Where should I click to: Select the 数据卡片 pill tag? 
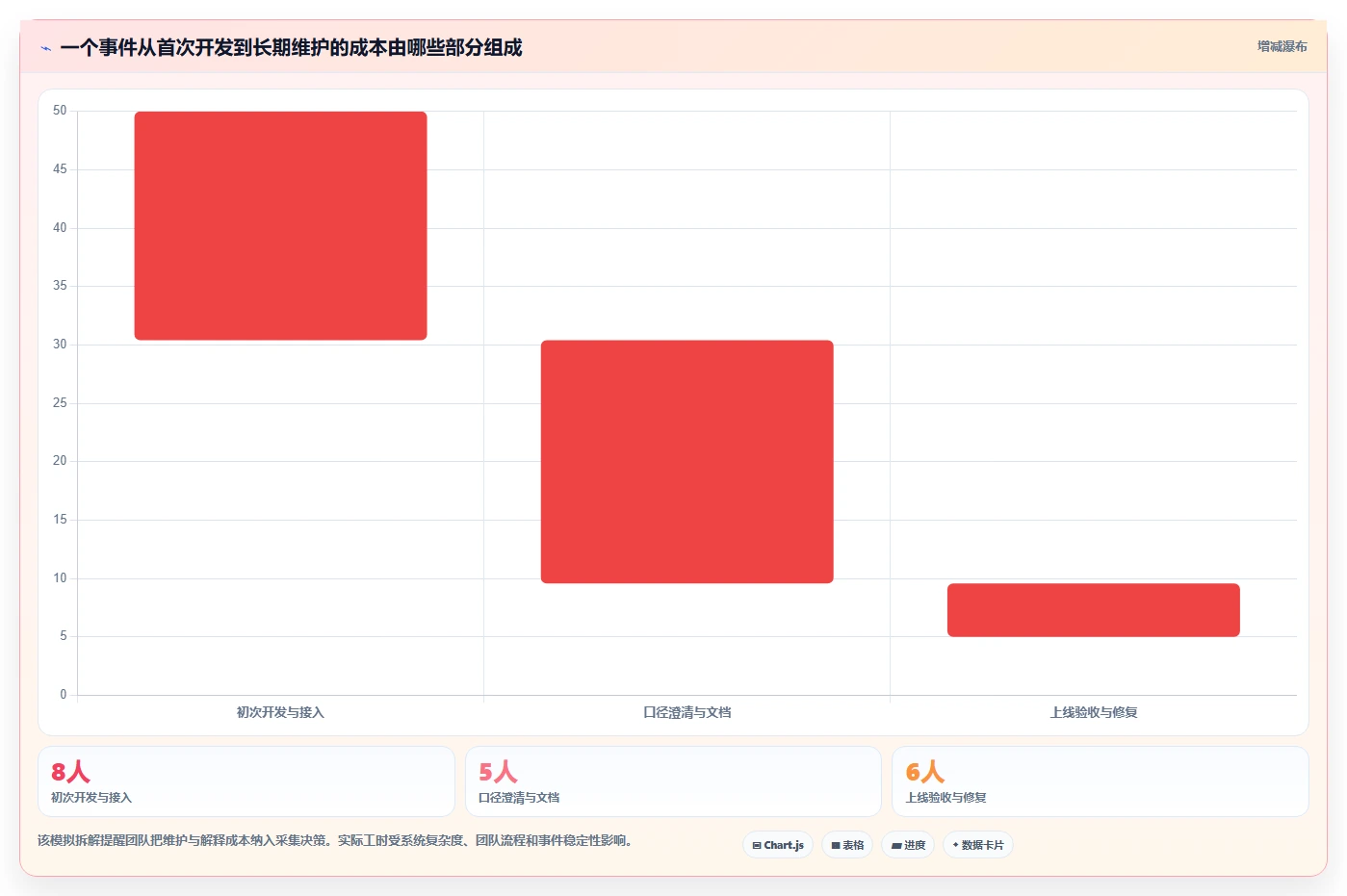(x=978, y=845)
